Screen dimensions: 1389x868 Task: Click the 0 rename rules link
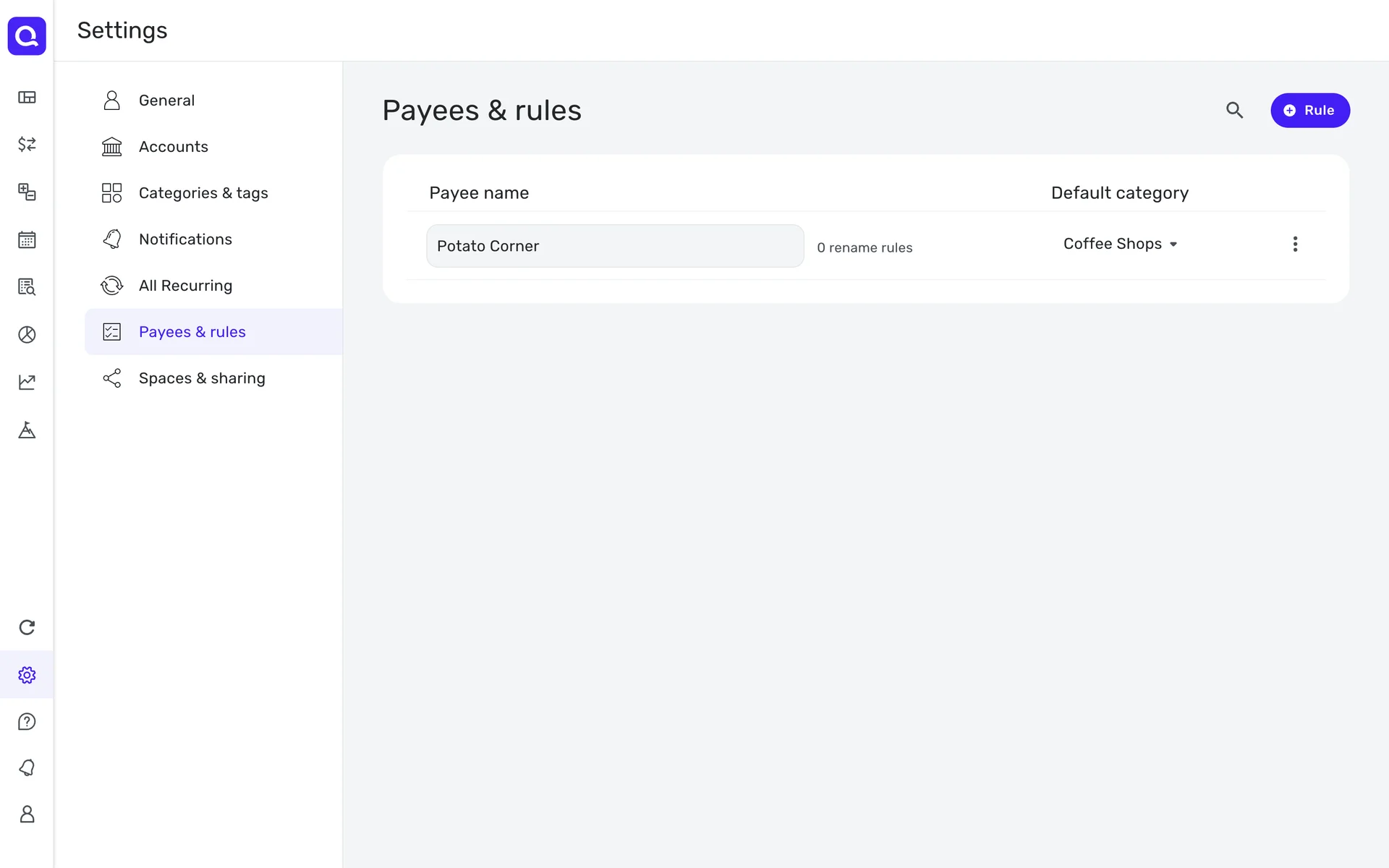point(865,247)
